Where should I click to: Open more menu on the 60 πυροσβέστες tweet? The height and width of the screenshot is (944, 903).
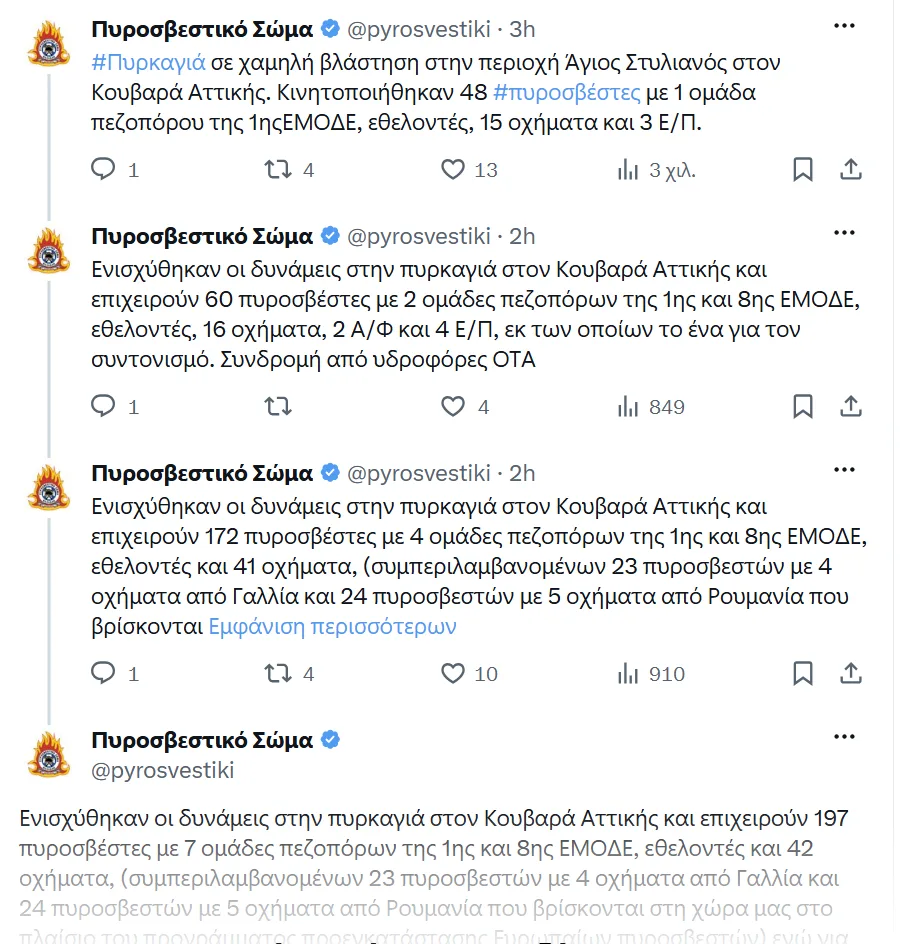click(844, 233)
